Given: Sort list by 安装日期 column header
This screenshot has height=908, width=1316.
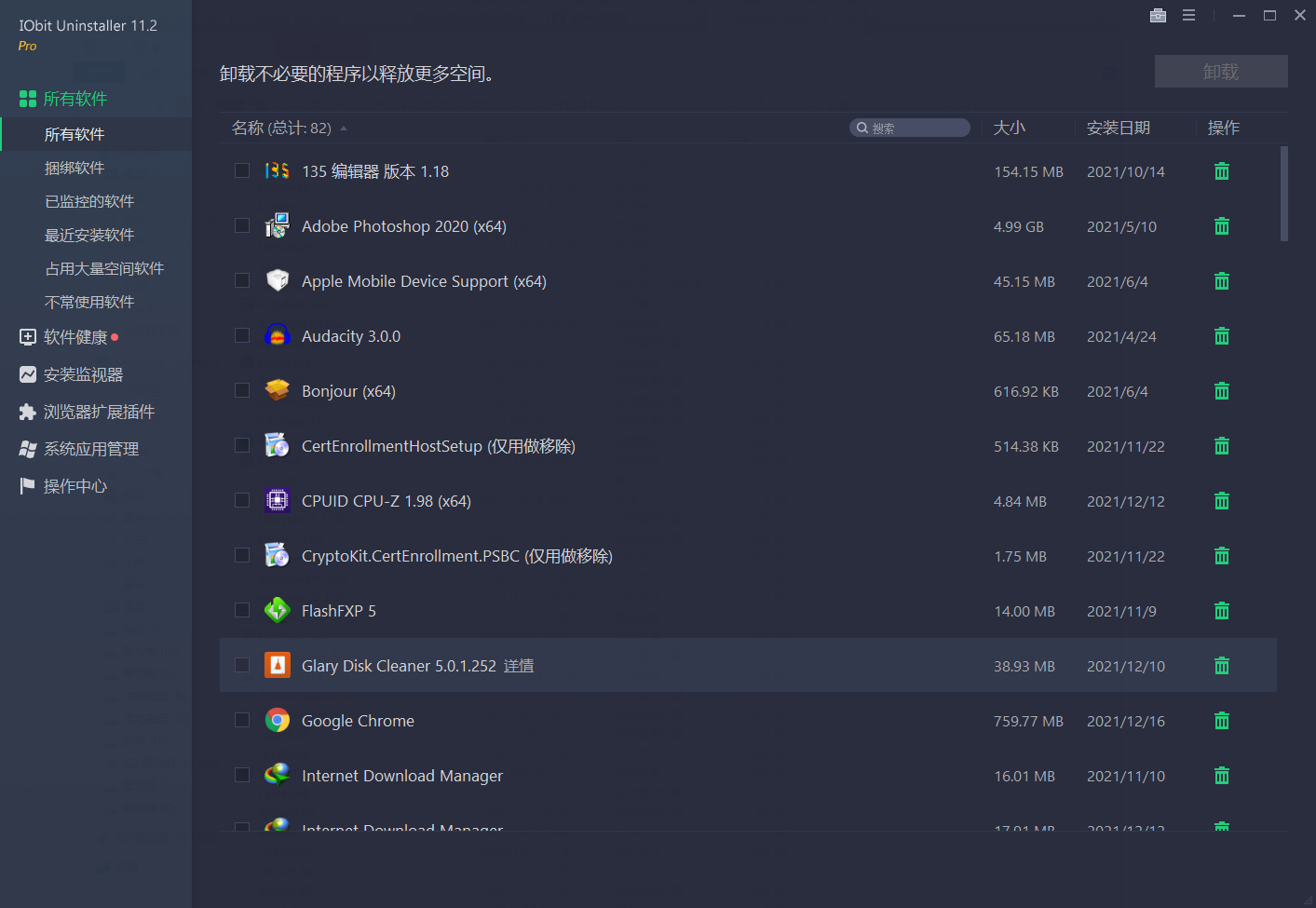Looking at the screenshot, I should [x=1118, y=128].
